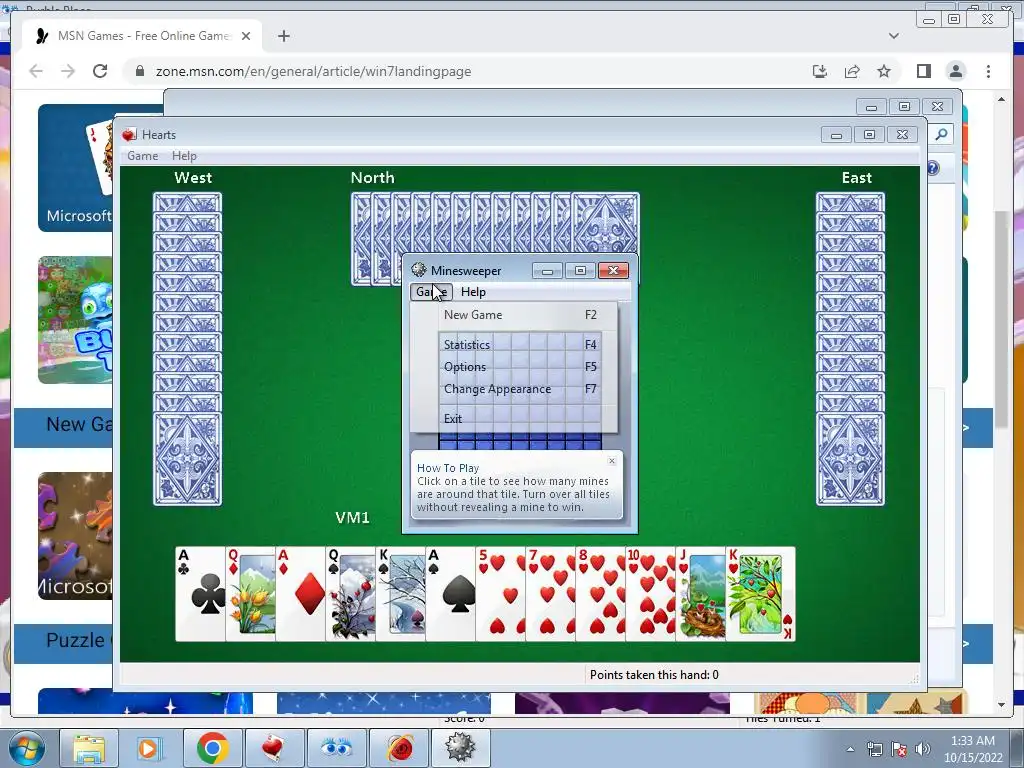
Task: Switch to Hearts in the taskbar
Action: 273,748
